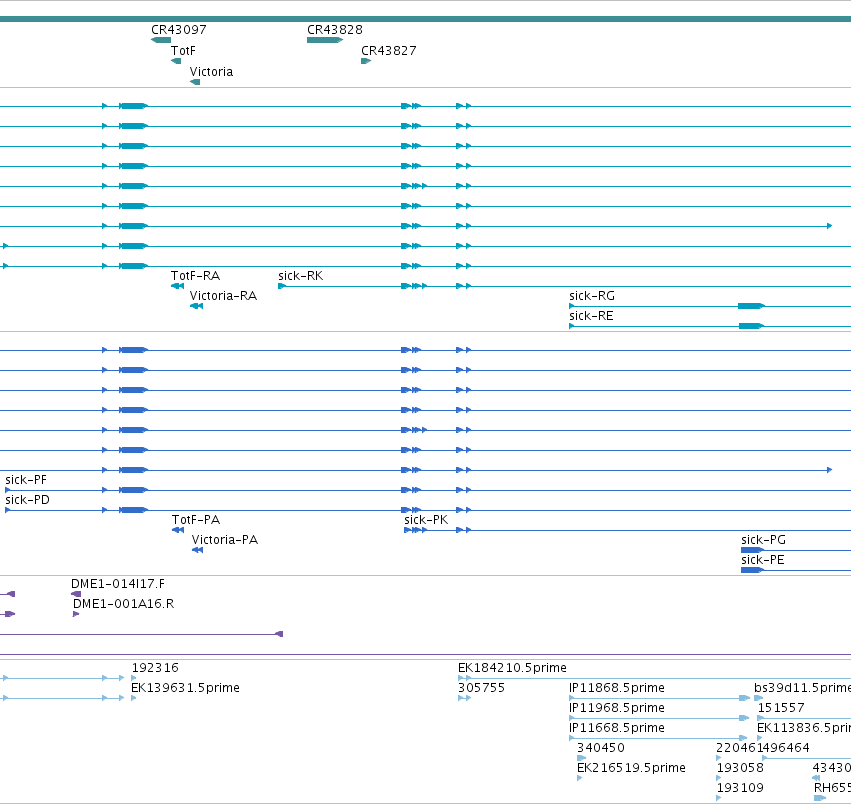
Task: Select the TotF-PA protein label
Action: tap(196, 520)
